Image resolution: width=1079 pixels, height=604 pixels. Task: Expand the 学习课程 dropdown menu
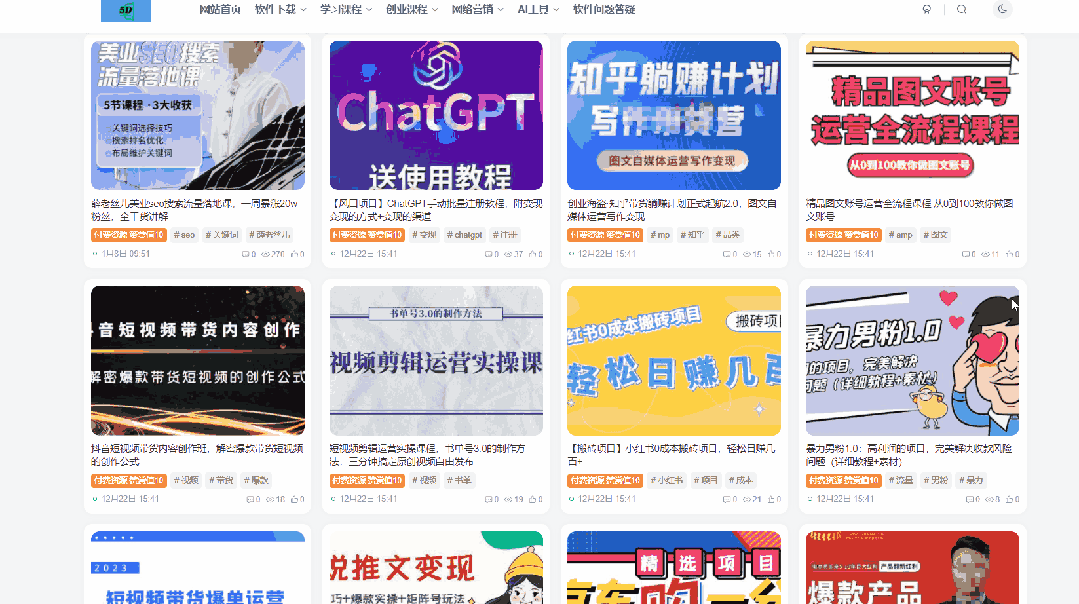click(x=345, y=10)
